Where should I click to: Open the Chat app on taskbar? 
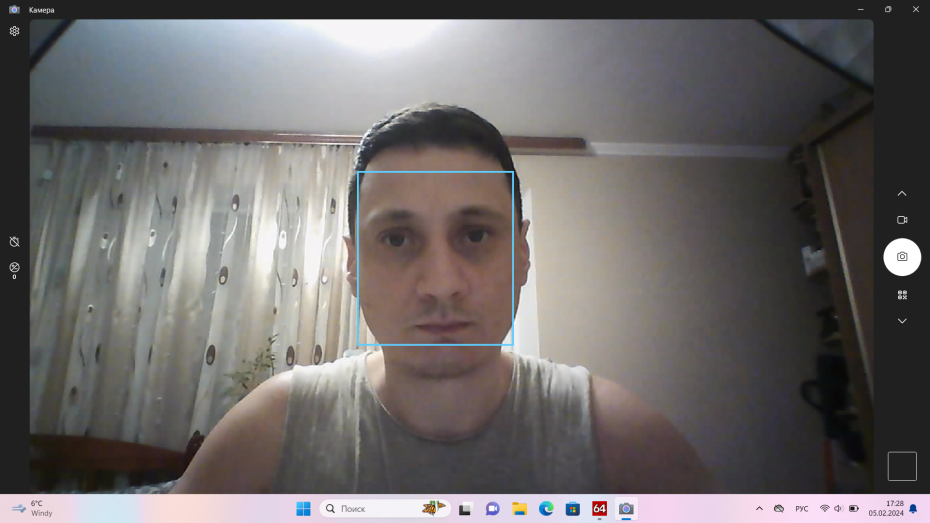coord(492,509)
